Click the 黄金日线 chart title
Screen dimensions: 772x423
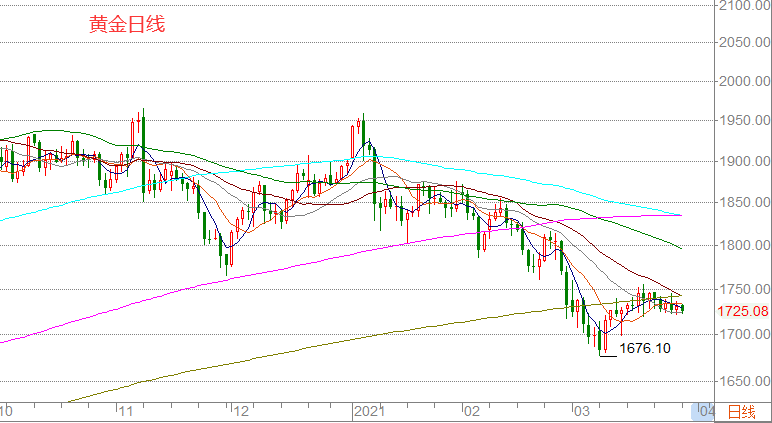127,25
